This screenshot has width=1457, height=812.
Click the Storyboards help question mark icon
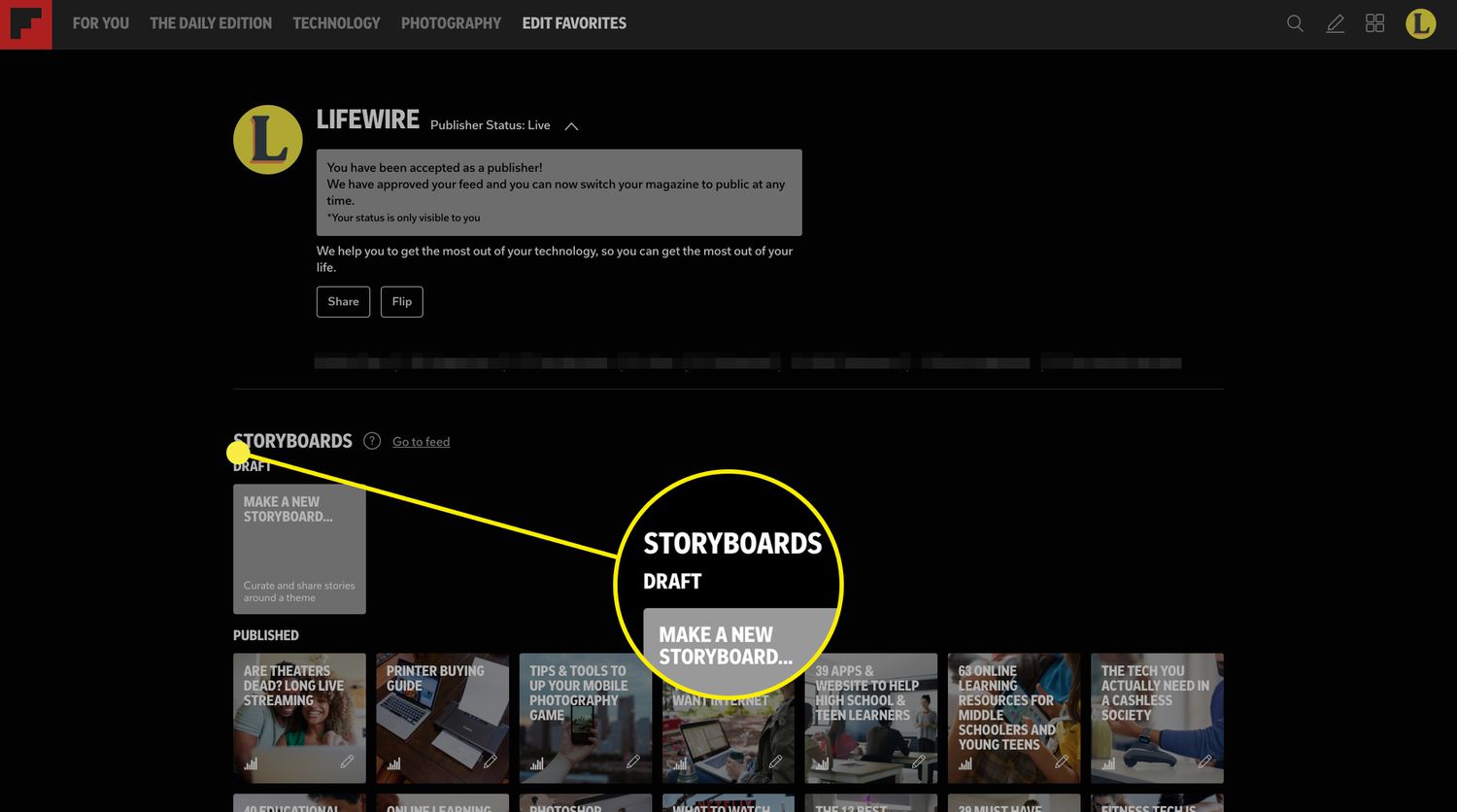[372, 441]
